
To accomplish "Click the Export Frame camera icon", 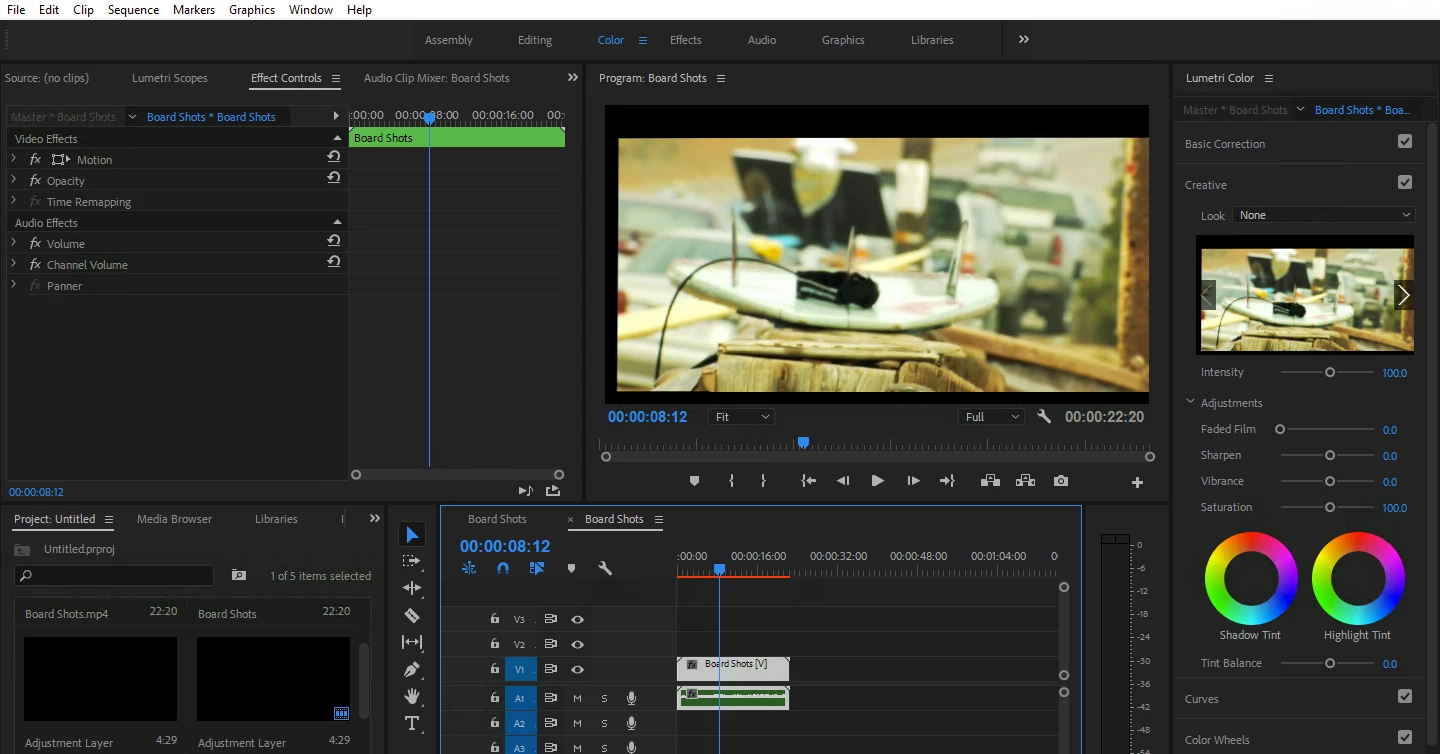I will tap(1060, 481).
